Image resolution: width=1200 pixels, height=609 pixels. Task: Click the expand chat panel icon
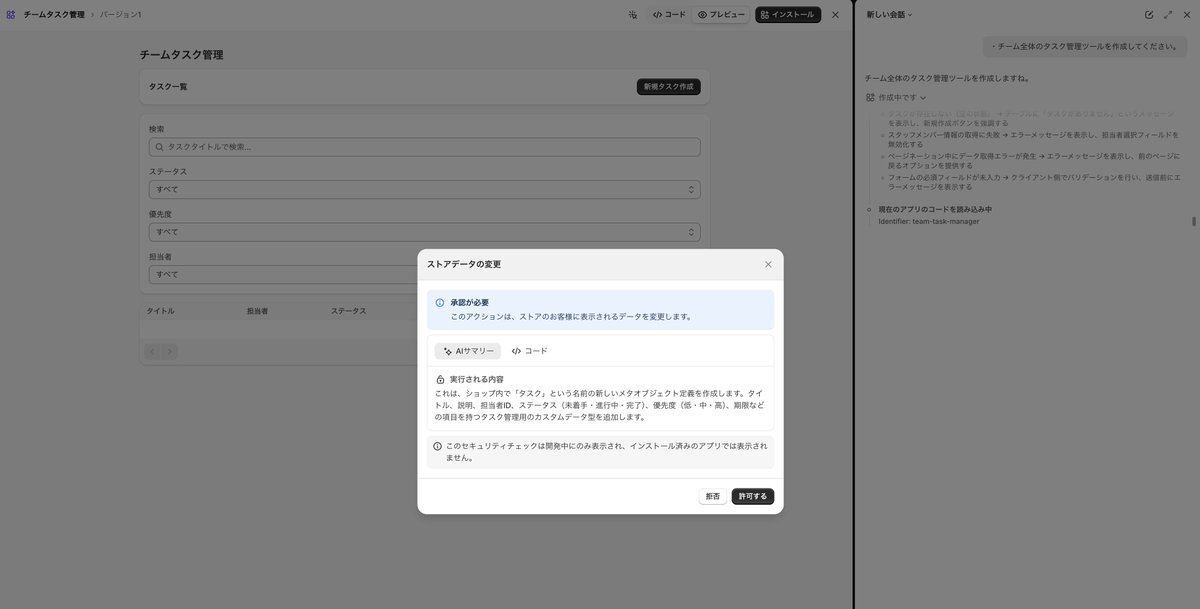[x=1168, y=15]
